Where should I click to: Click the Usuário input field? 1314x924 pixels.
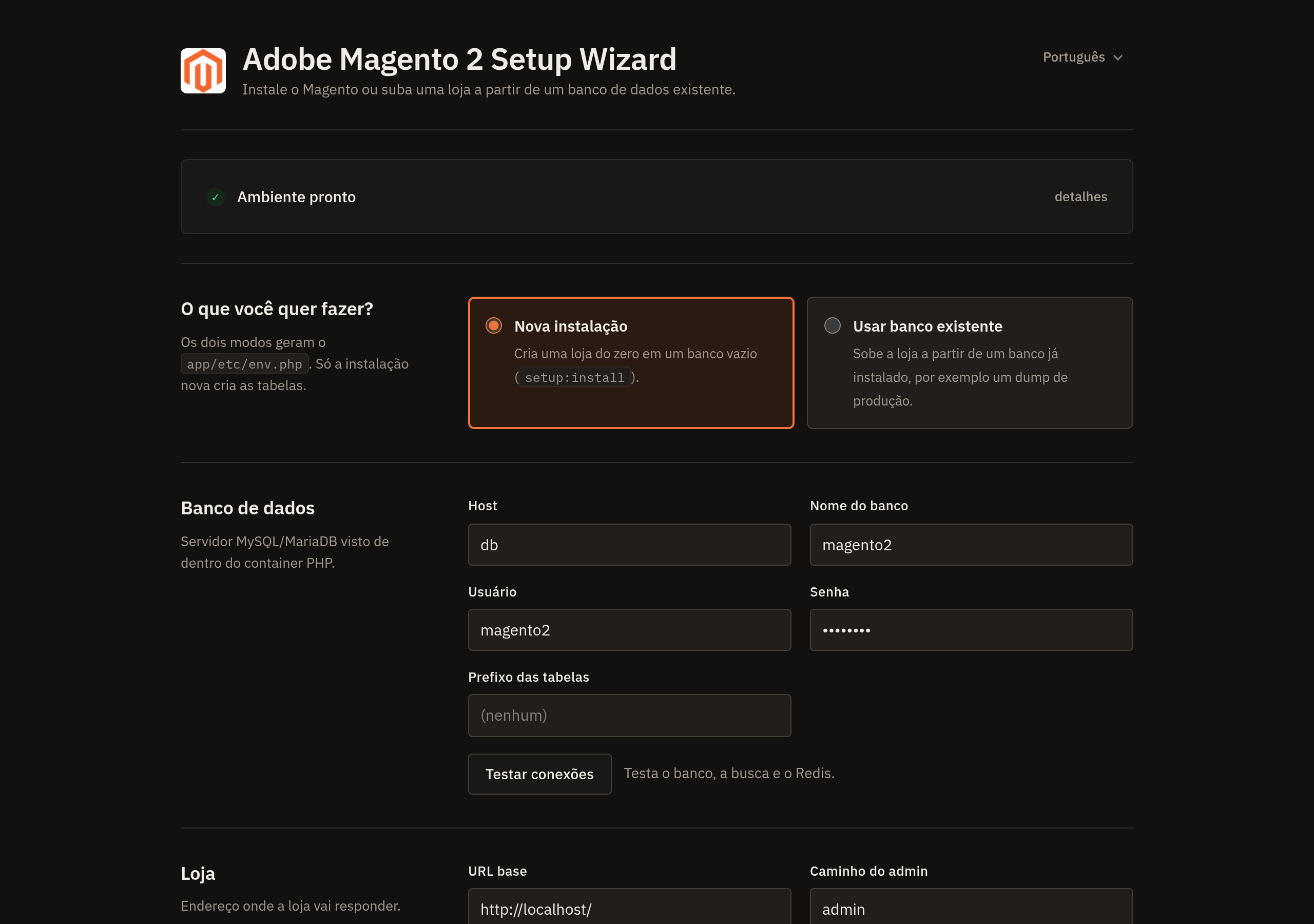tap(629, 630)
